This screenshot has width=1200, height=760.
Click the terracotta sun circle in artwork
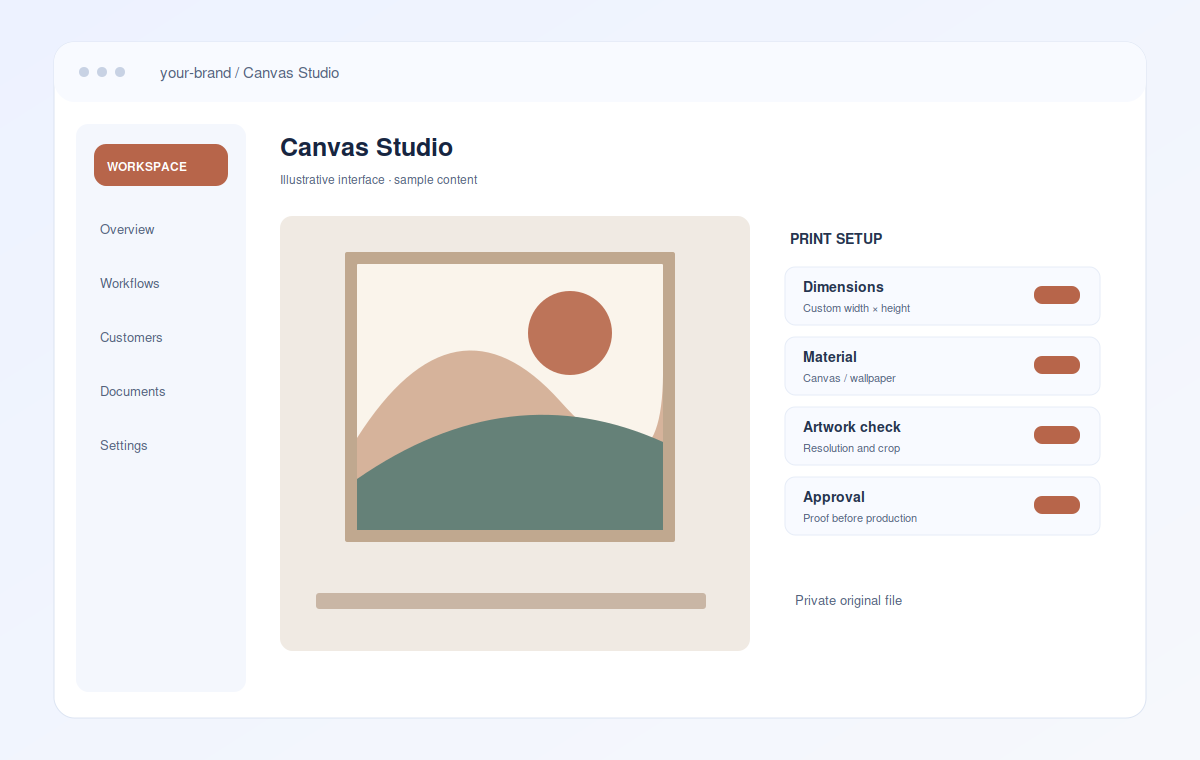click(570, 333)
